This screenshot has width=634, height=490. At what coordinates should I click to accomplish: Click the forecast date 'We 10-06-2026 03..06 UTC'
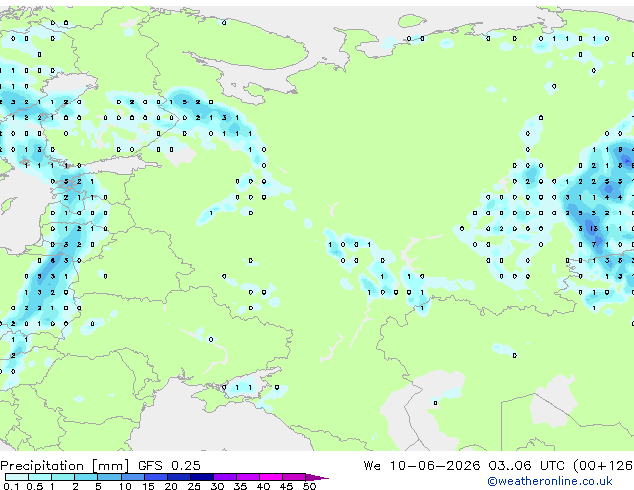point(464,466)
